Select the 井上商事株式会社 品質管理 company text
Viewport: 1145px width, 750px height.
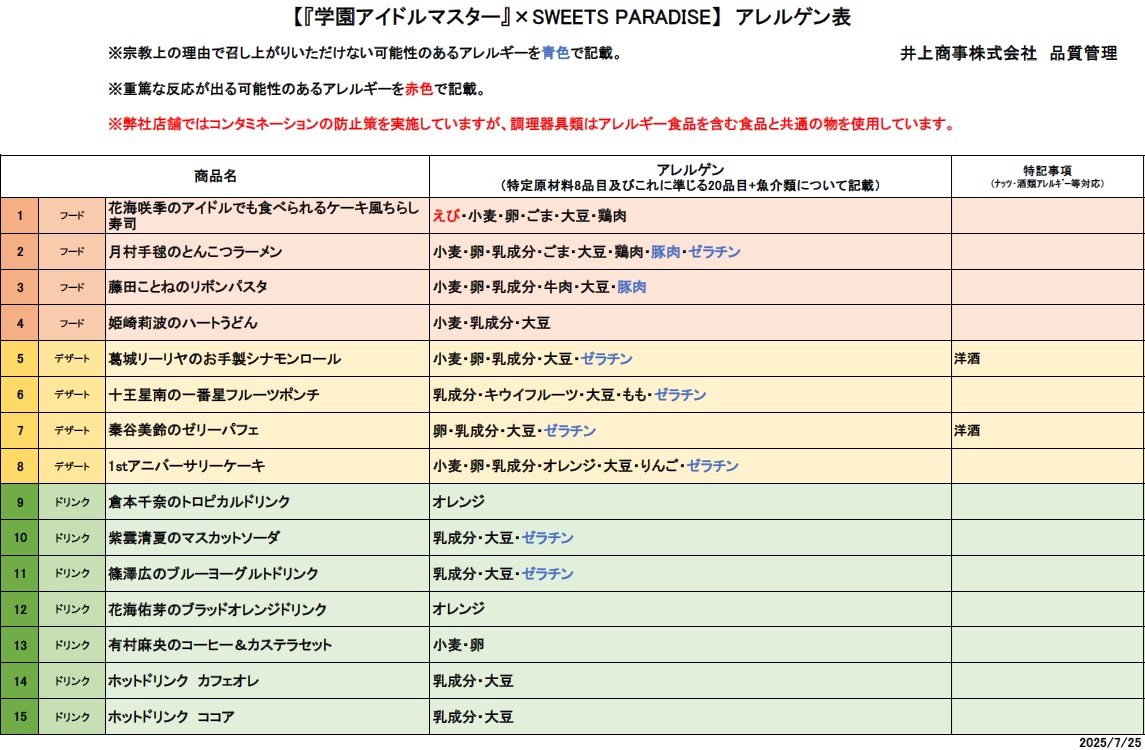[x=1008, y=53]
